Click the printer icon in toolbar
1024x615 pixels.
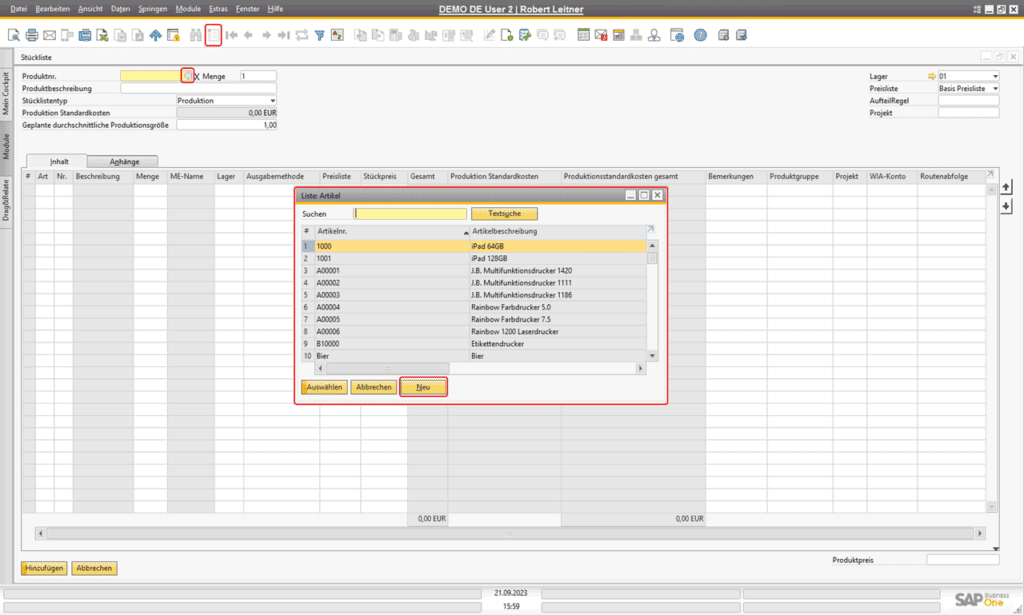coord(31,35)
